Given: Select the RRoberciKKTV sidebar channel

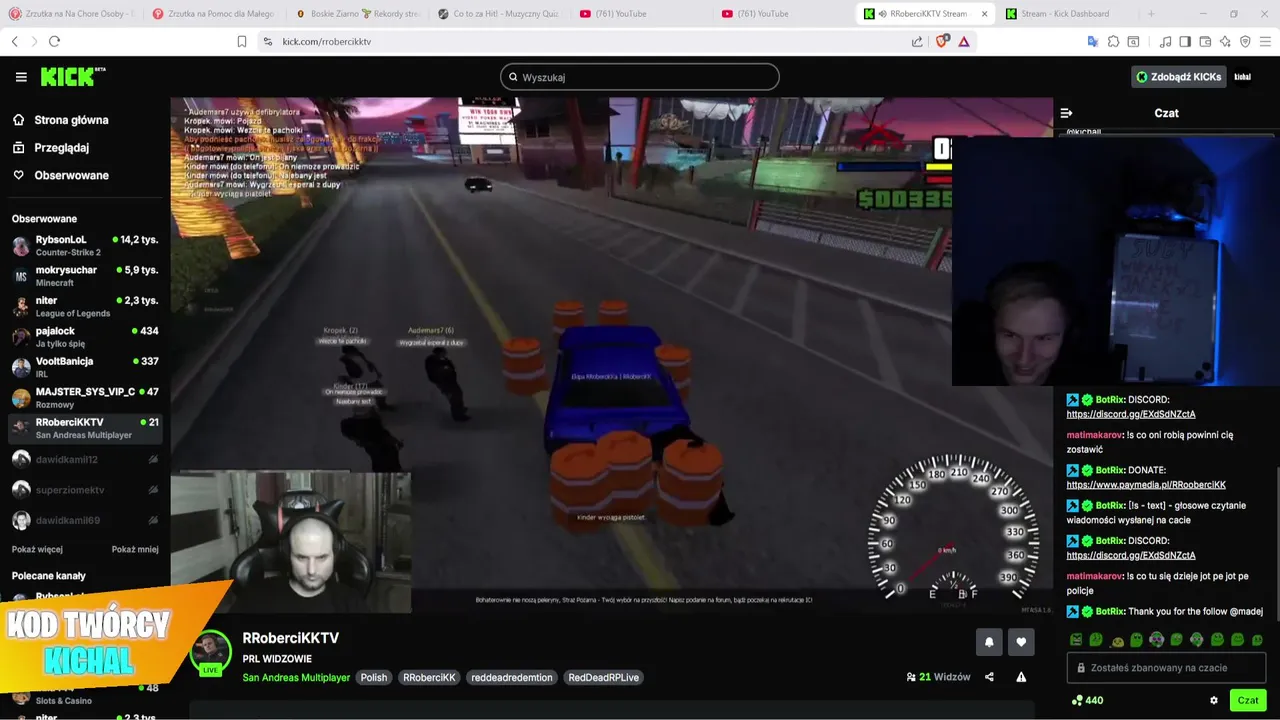Looking at the screenshot, I should [85, 428].
